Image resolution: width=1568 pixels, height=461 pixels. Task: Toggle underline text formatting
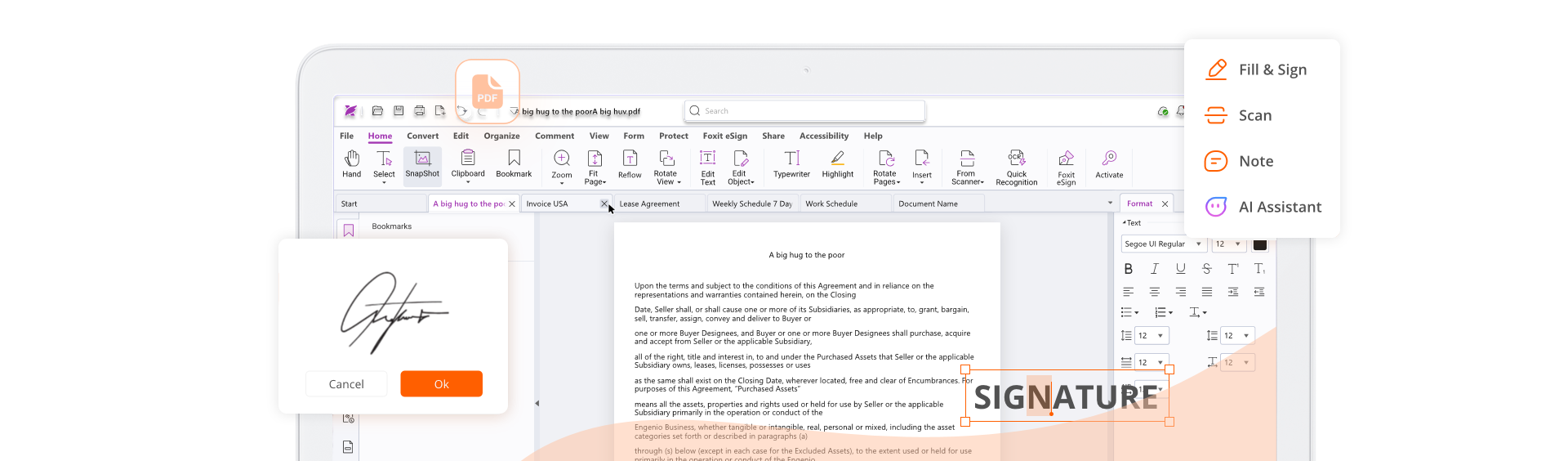pos(1180,269)
